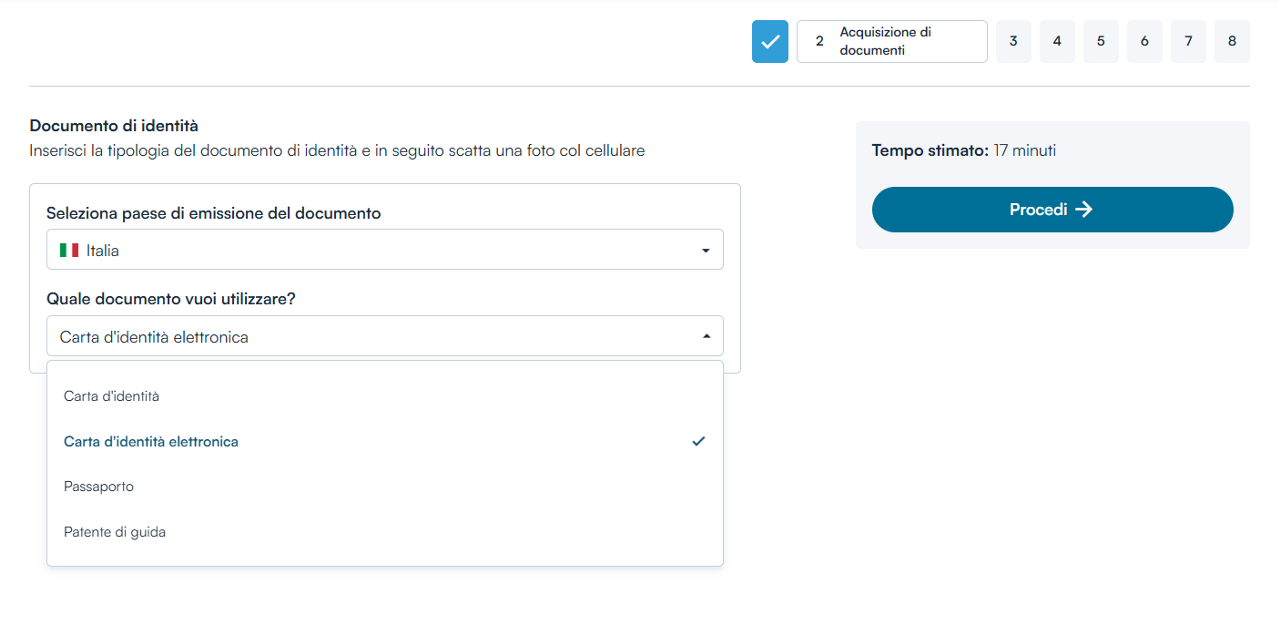Open the country of issue dropdown arrow
1280x635 pixels.
[x=706, y=250]
